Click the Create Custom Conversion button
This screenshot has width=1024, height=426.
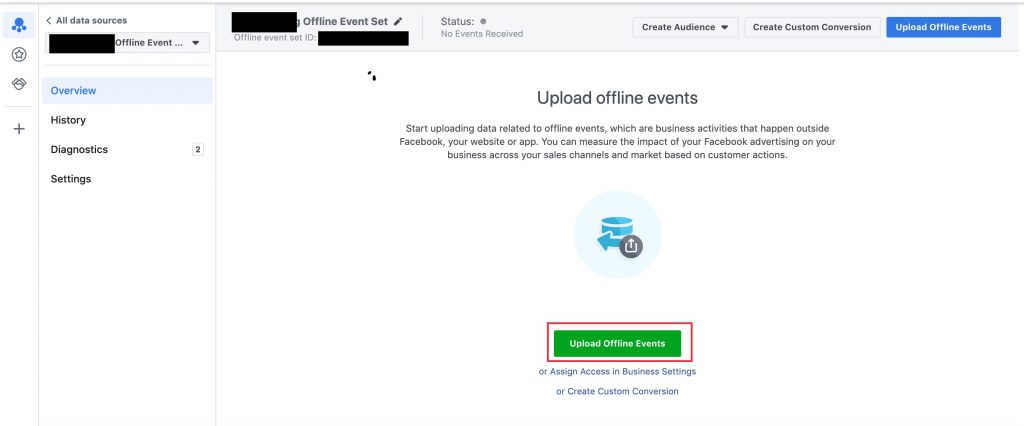[x=811, y=27]
